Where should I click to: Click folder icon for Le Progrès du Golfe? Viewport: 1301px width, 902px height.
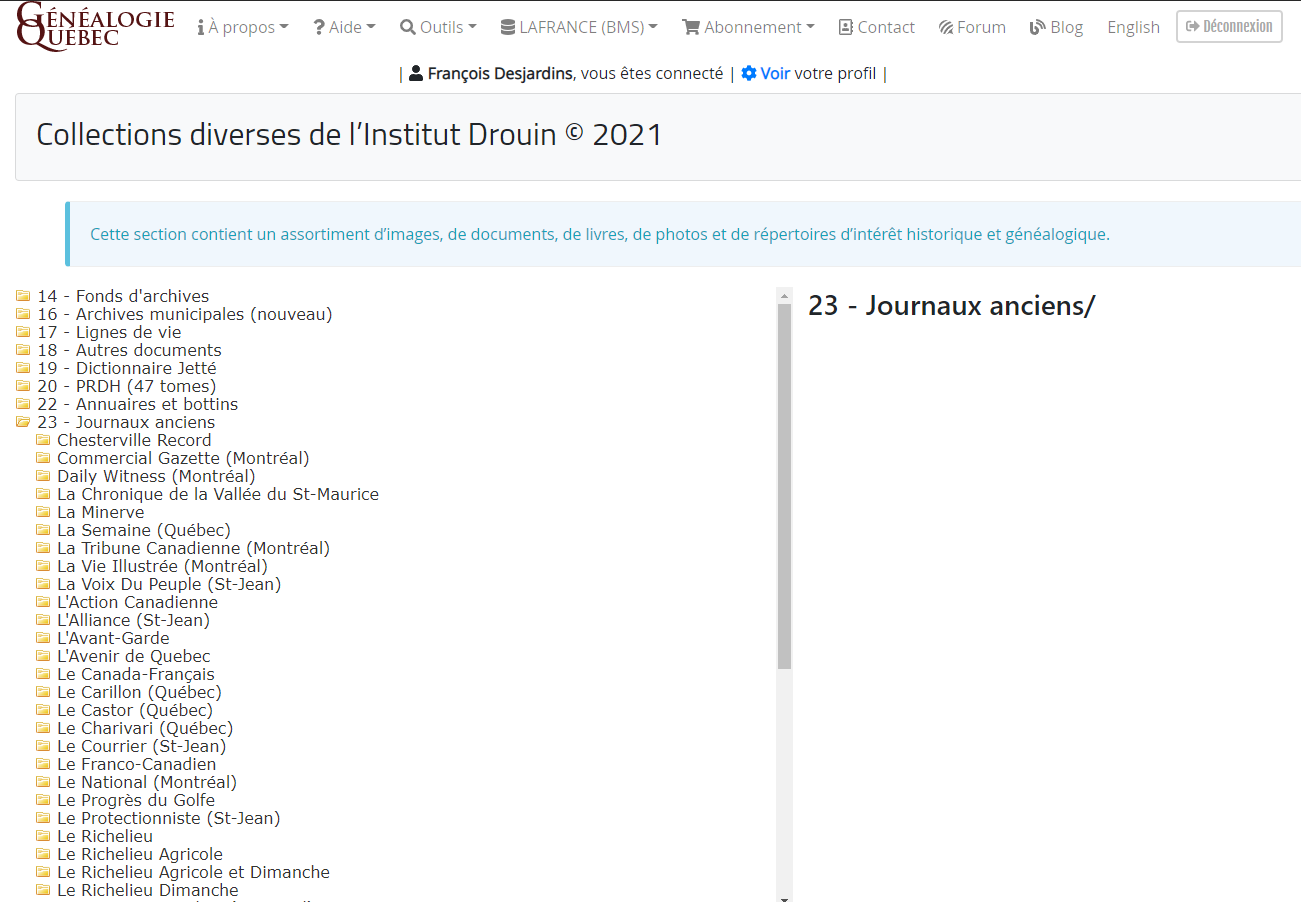[x=43, y=800]
